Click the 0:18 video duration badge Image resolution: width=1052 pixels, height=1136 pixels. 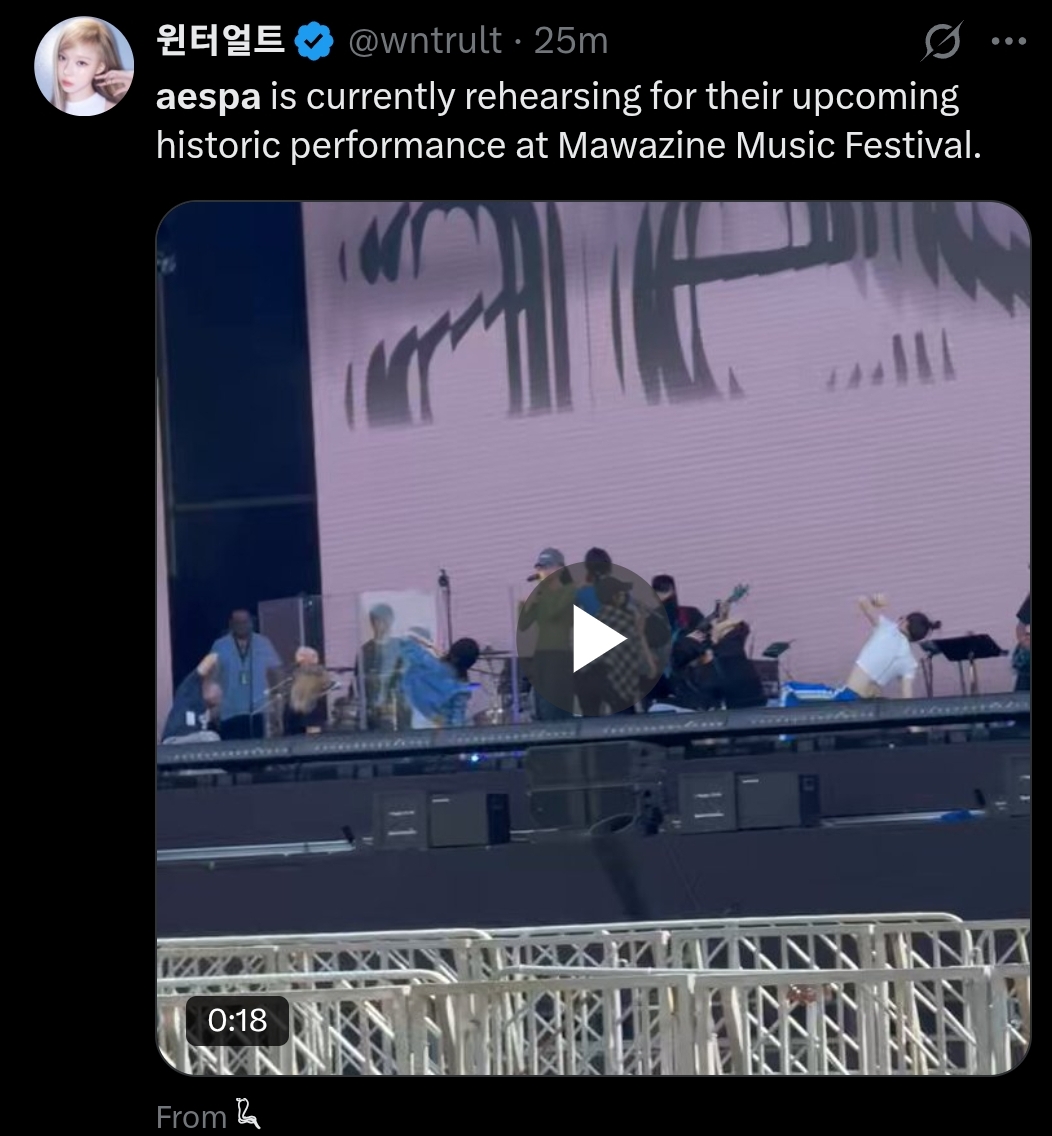pyautogui.click(x=237, y=1021)
